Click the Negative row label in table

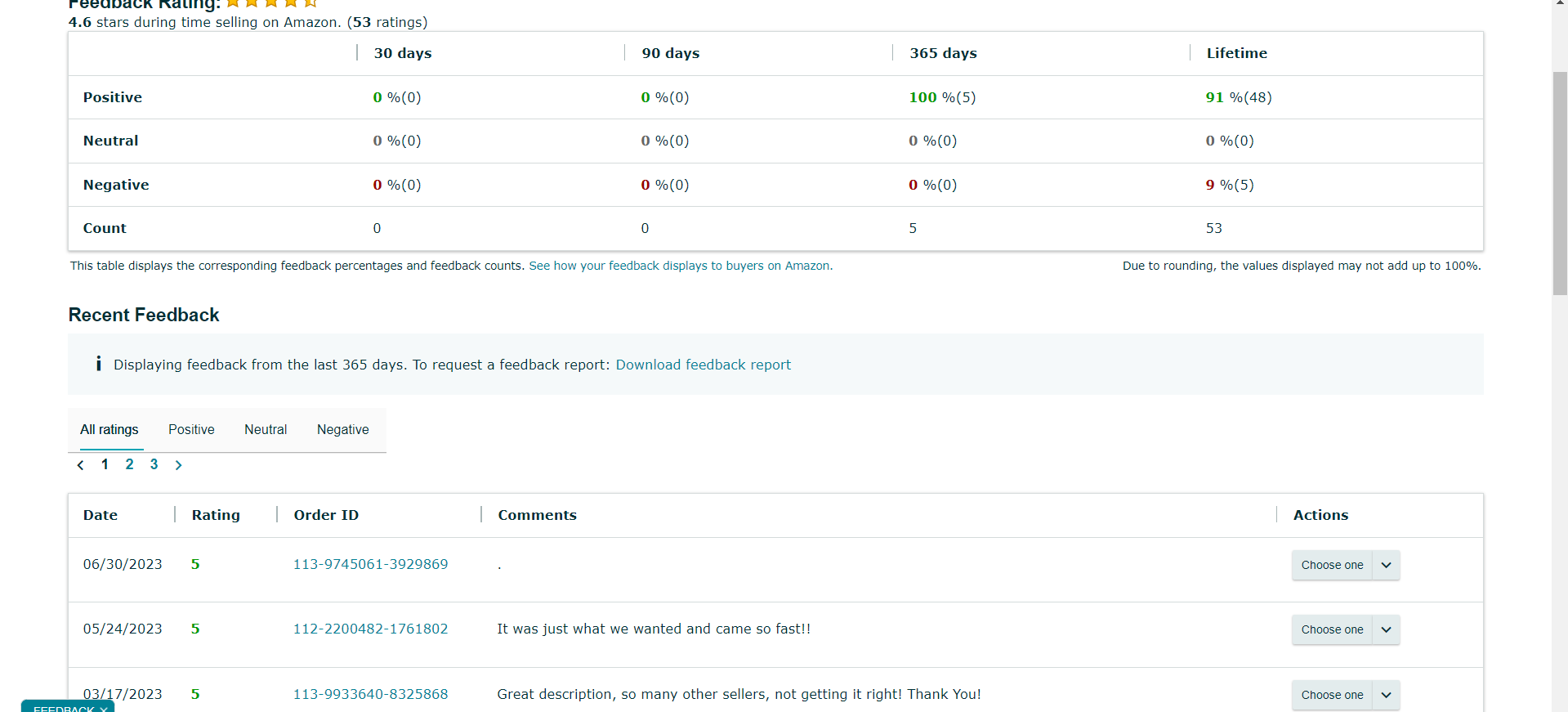116,185
